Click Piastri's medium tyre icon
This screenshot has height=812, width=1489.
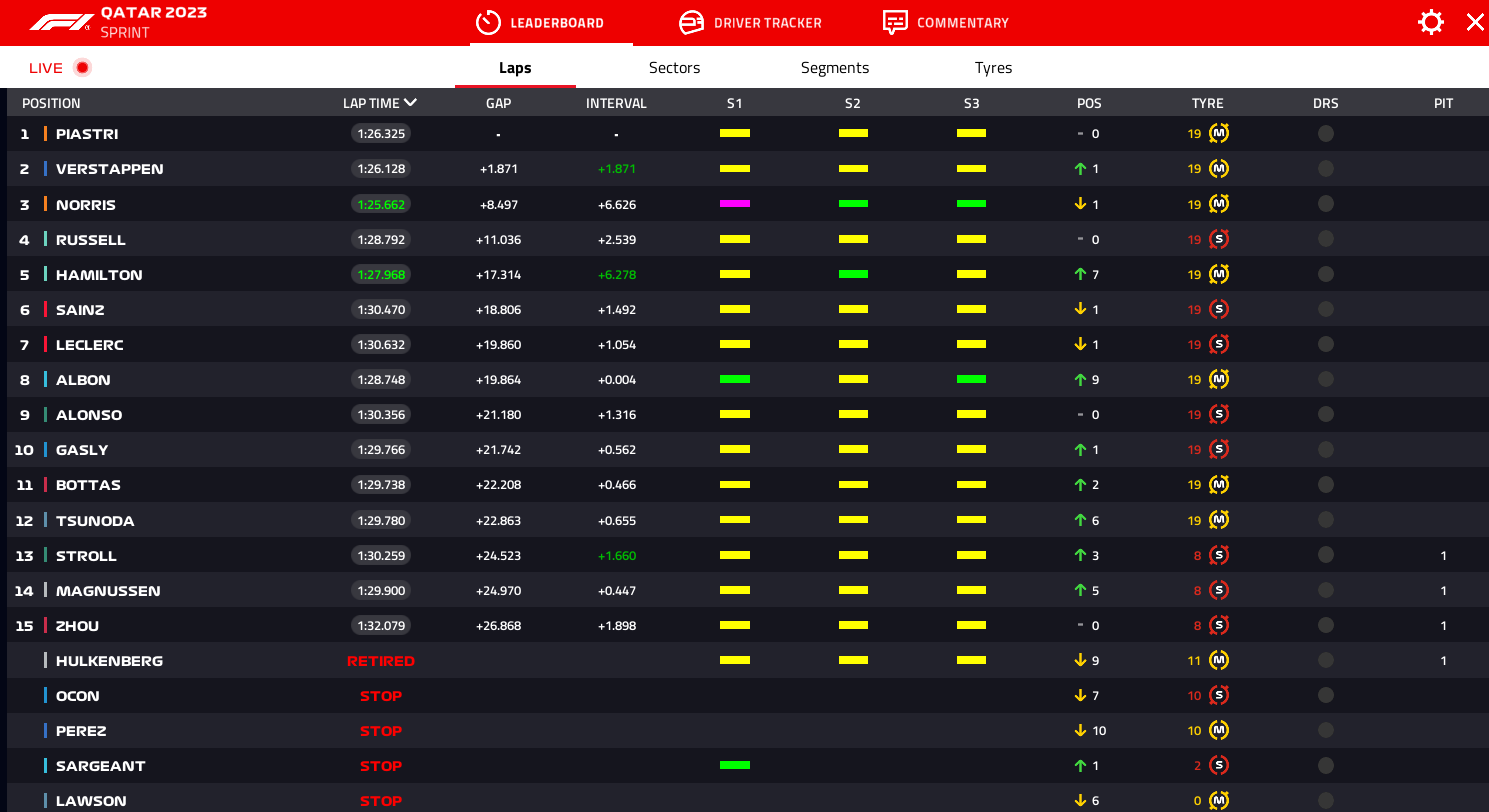1219,133
